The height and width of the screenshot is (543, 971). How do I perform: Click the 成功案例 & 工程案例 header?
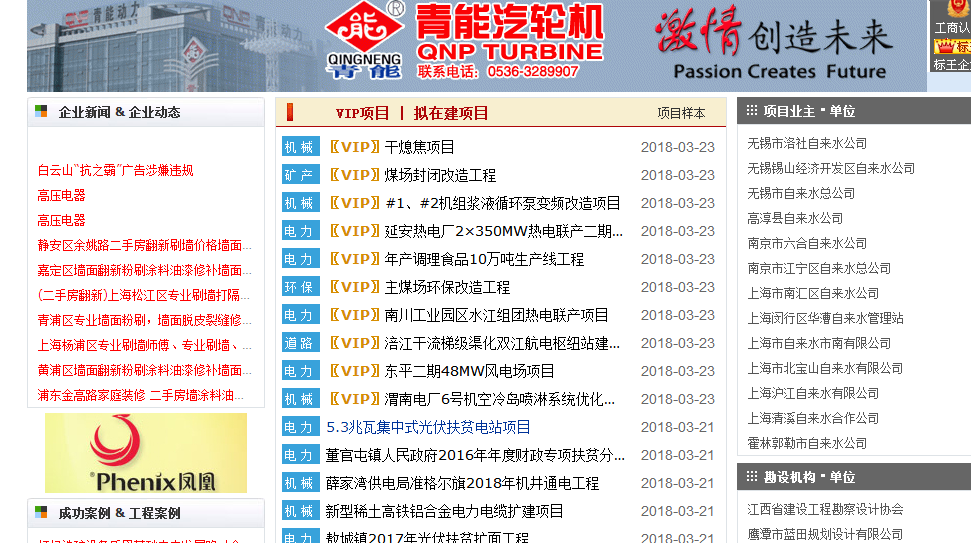(x=120, y=513)
